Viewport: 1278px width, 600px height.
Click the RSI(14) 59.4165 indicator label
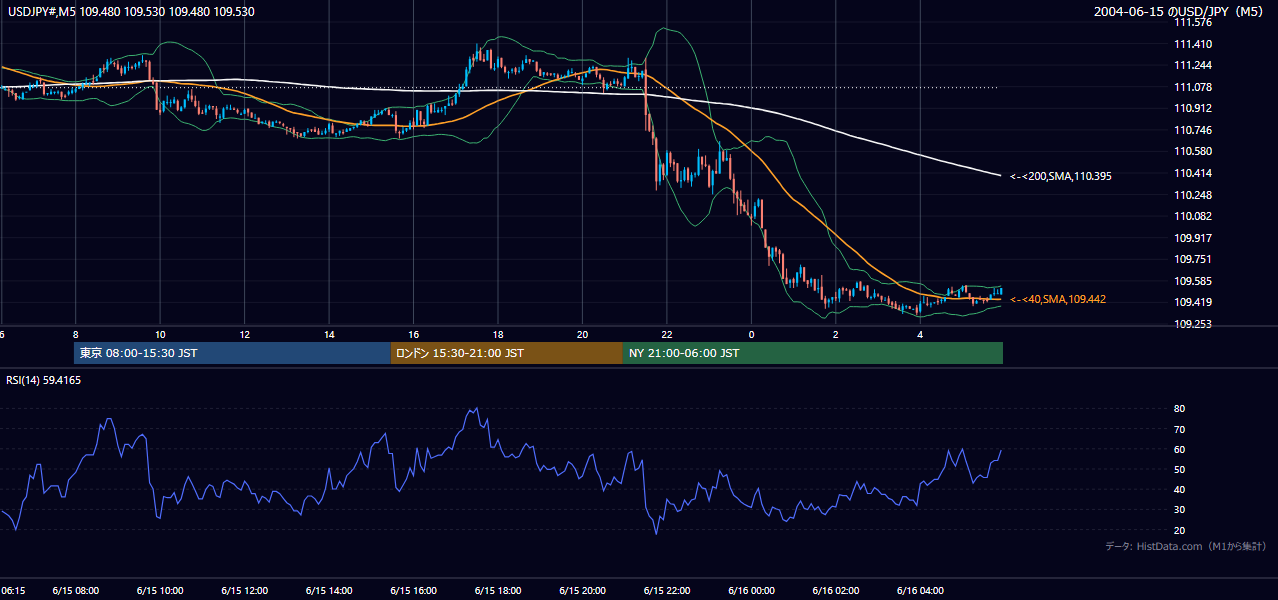43,379
